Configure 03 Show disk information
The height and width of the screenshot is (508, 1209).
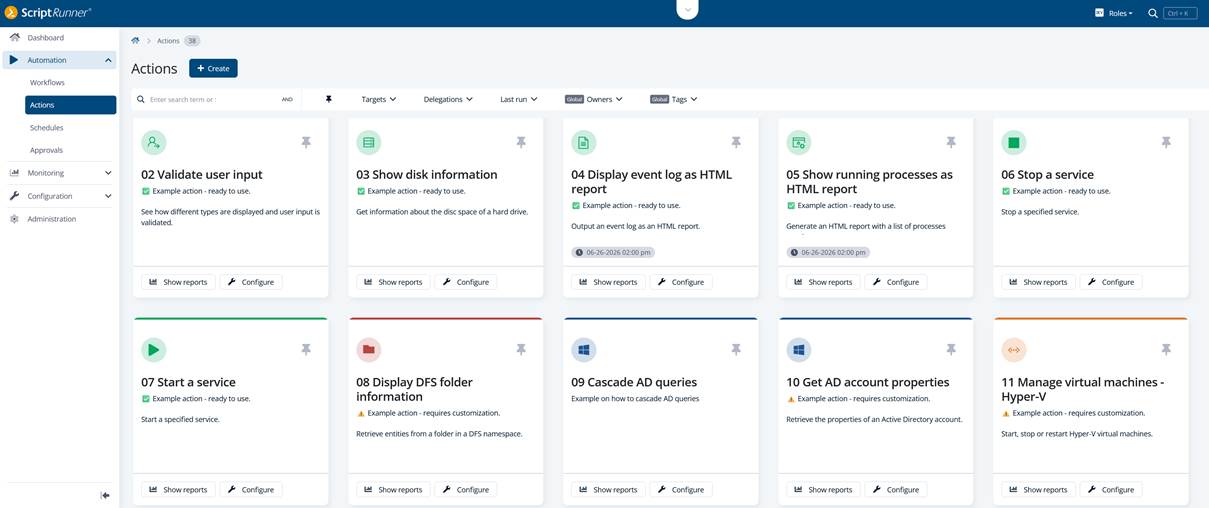click(x=466, y=282)
